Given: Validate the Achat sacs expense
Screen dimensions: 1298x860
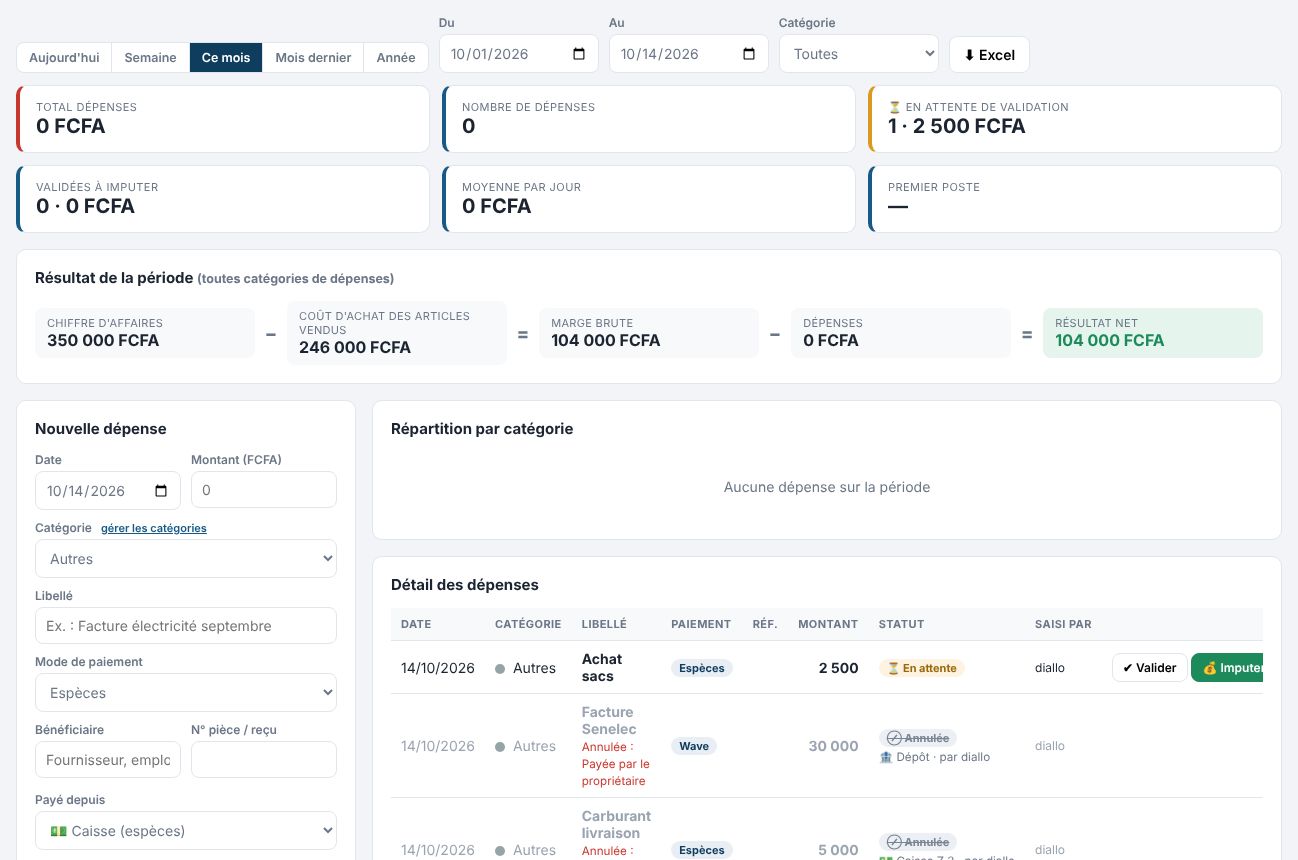Looking at the screenshot, I should 1149,668.
